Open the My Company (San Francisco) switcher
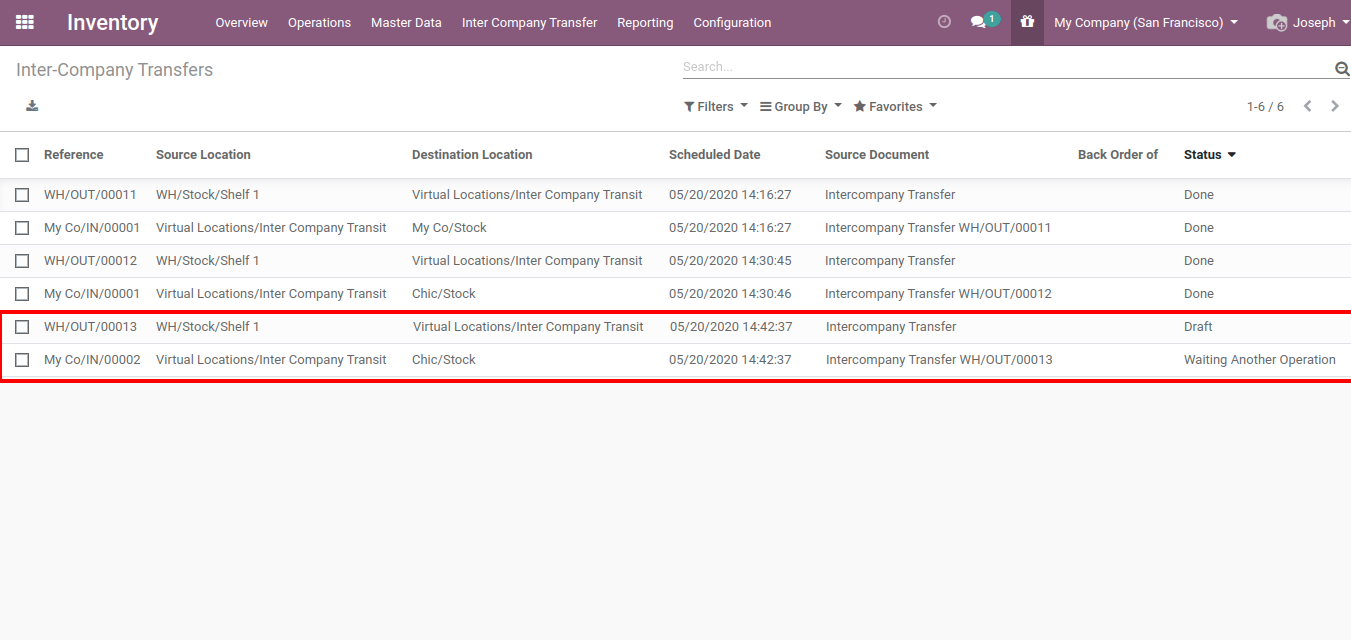The width and height of the screenshot is (1351, 640). point(1145,22)
